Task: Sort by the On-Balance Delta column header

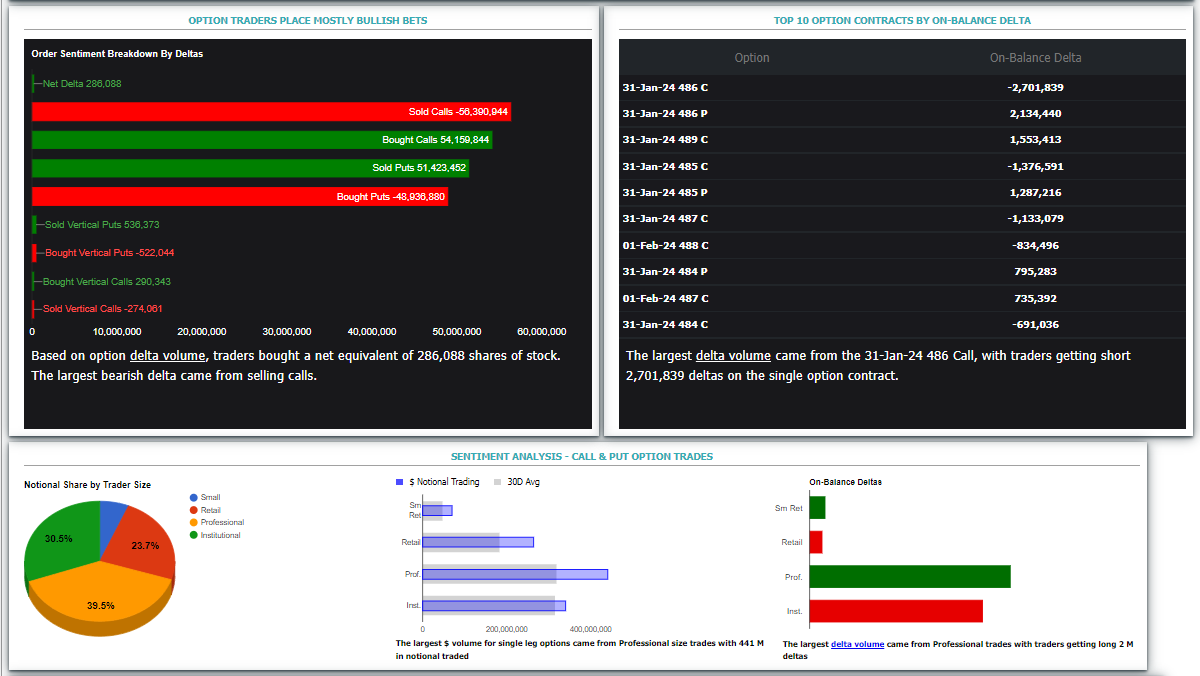Action: pos(1035,58)
